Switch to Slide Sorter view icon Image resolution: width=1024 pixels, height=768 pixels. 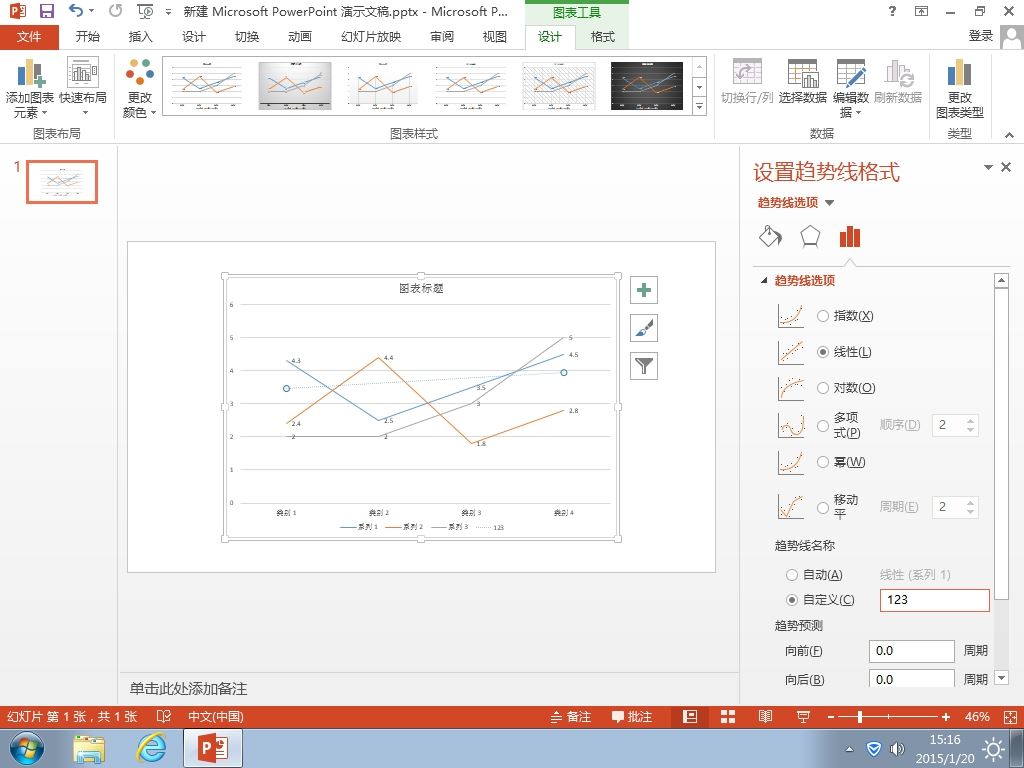point(728,716)
